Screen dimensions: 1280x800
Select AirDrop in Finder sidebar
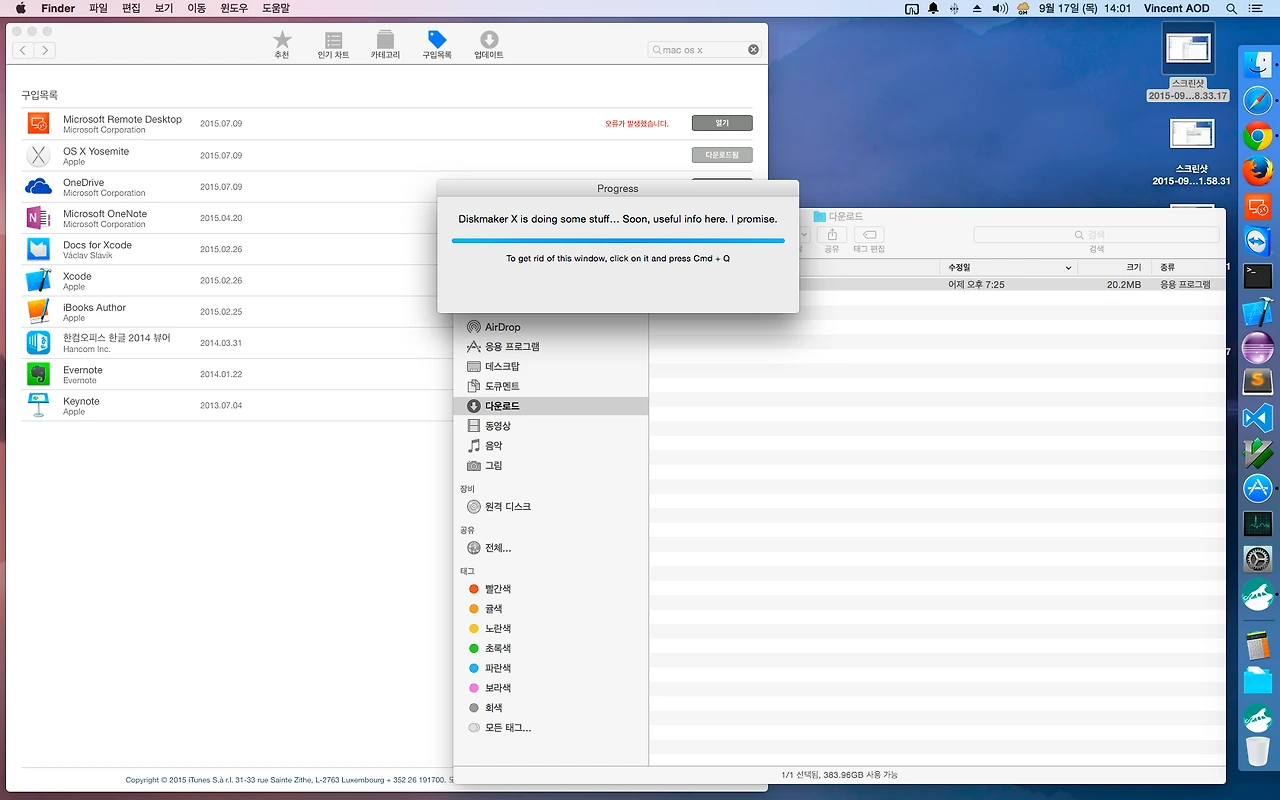[x=550, y=327]
